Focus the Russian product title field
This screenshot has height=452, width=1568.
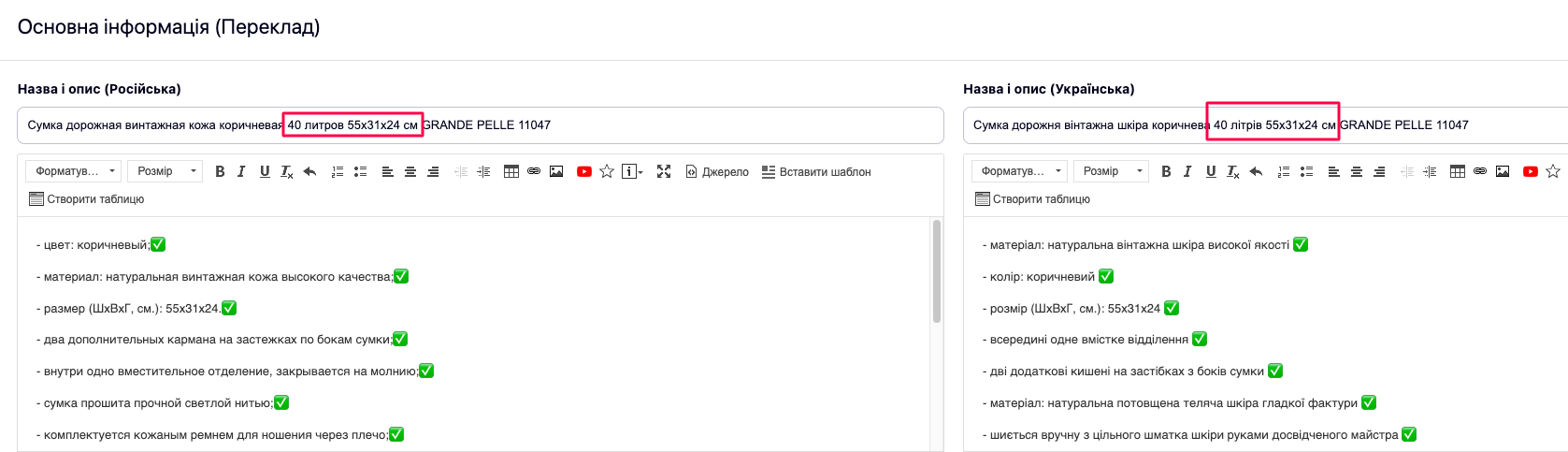[481, 125]
